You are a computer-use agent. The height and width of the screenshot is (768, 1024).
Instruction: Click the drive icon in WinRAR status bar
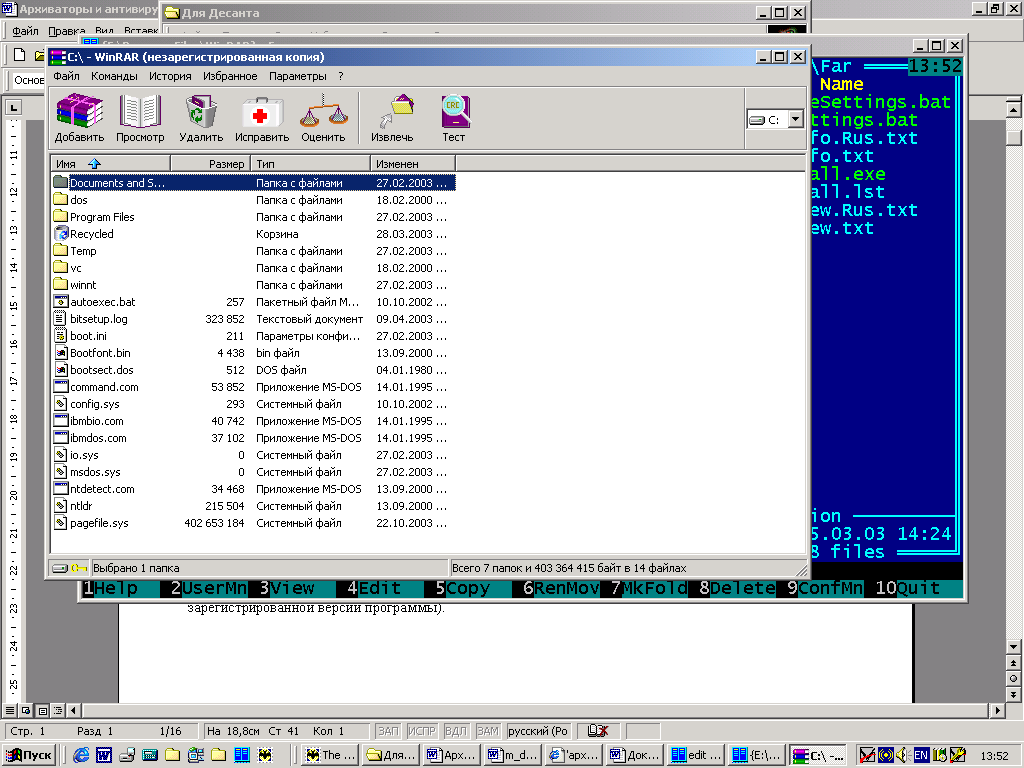(x=59, y=568)
